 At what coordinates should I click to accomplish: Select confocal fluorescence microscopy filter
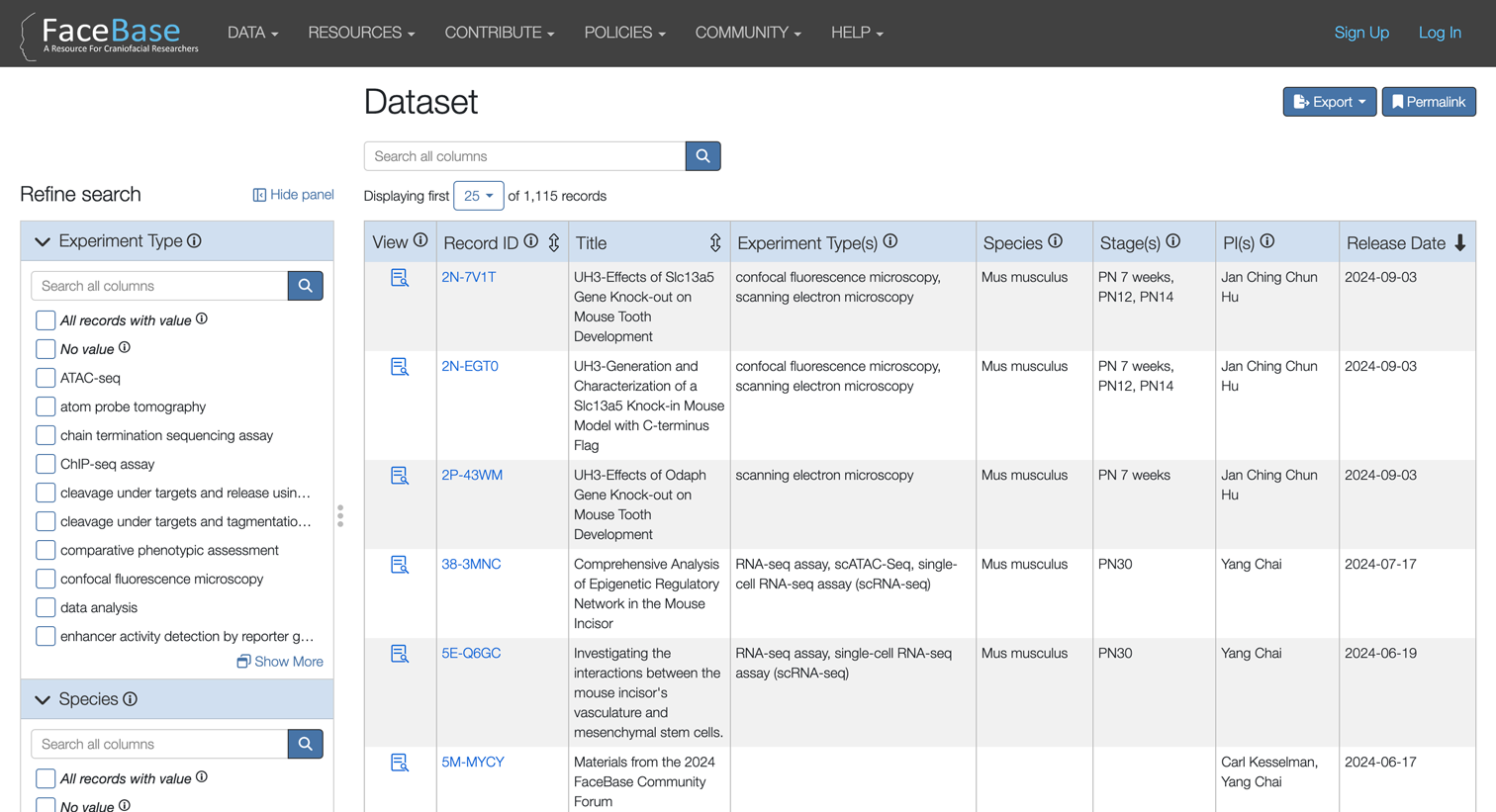click(45, 579)
